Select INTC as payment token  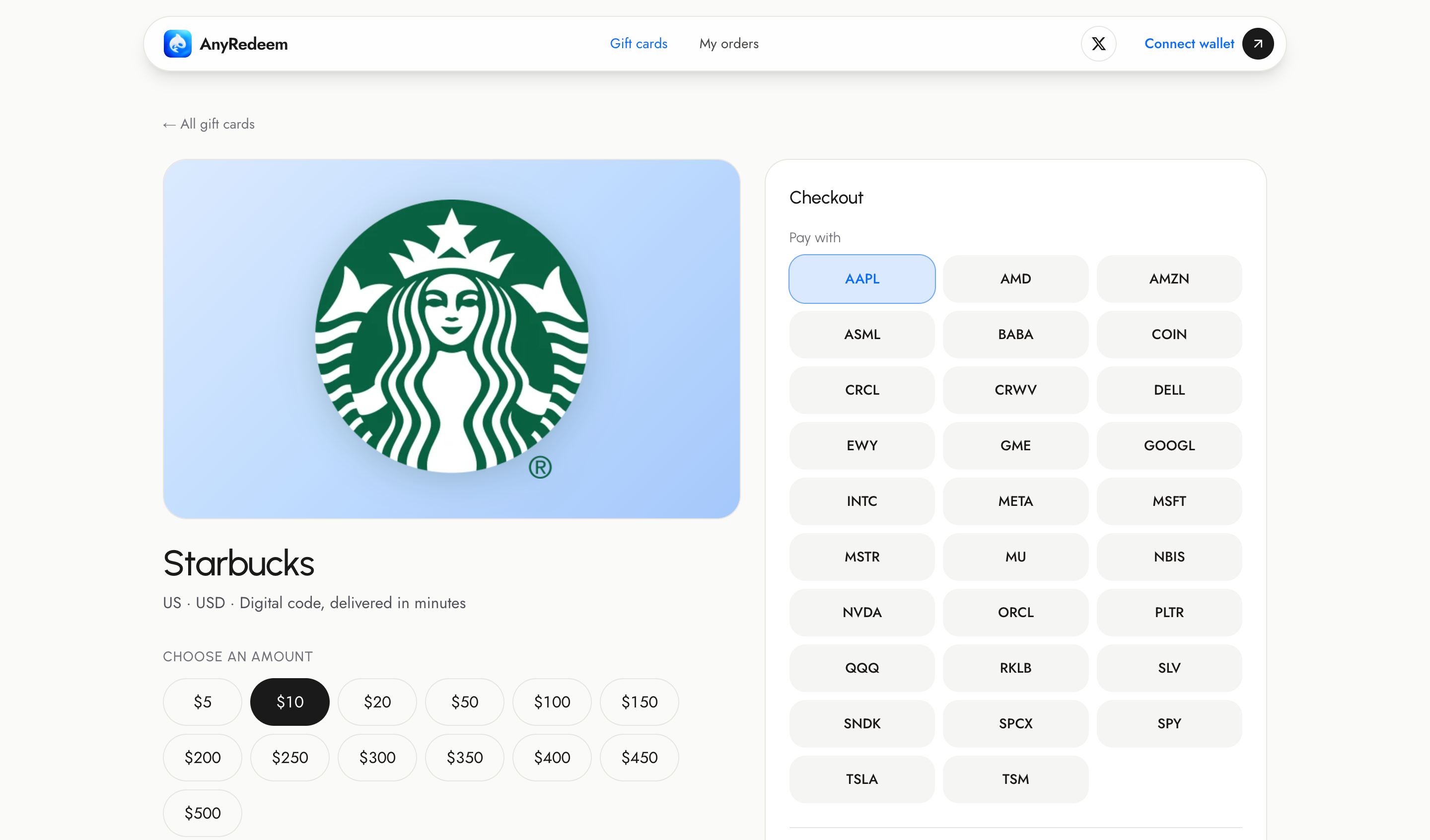click(862, 501)
